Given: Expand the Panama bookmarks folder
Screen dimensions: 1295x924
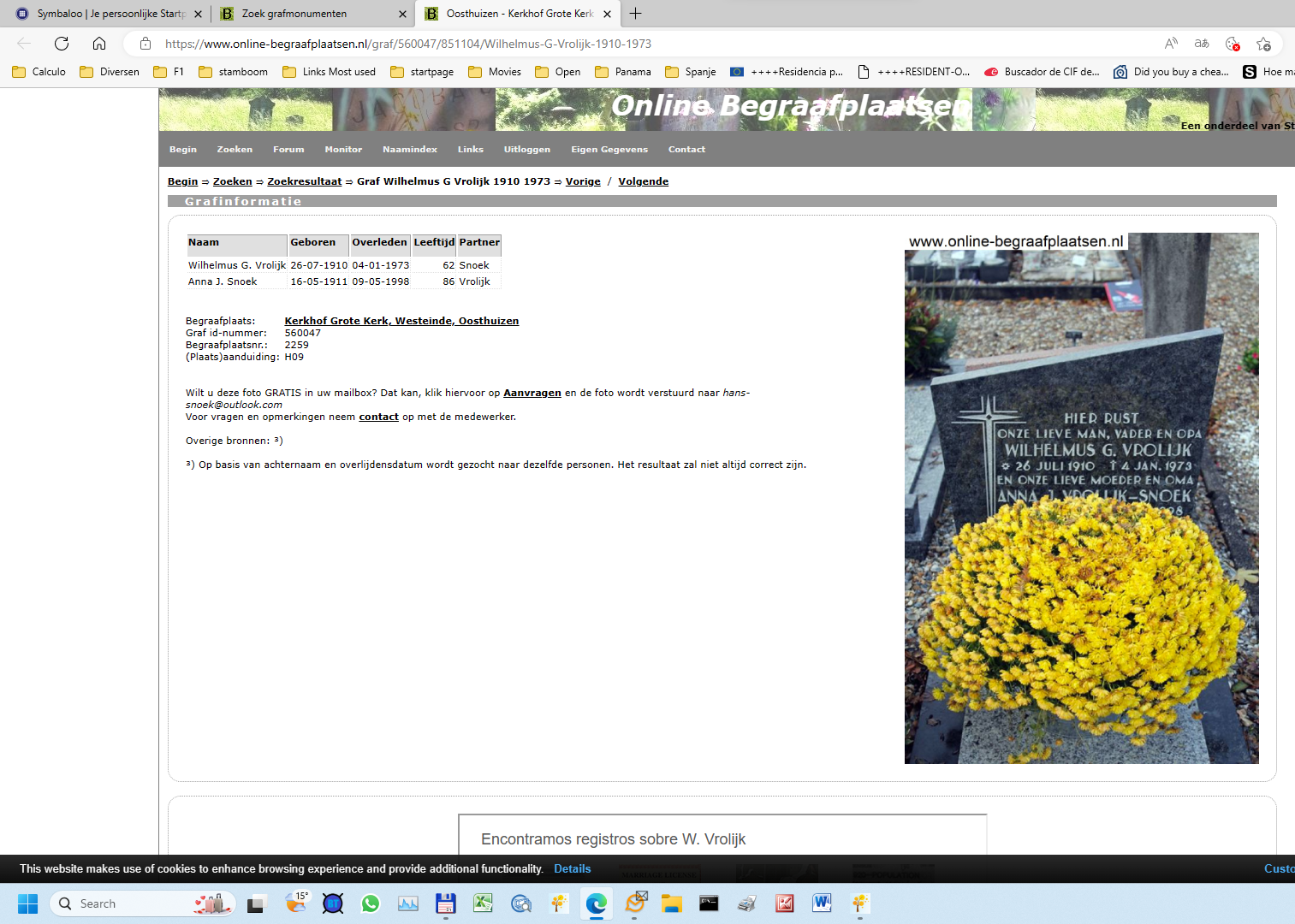Looking at the screenshot, I should [623, 72].
